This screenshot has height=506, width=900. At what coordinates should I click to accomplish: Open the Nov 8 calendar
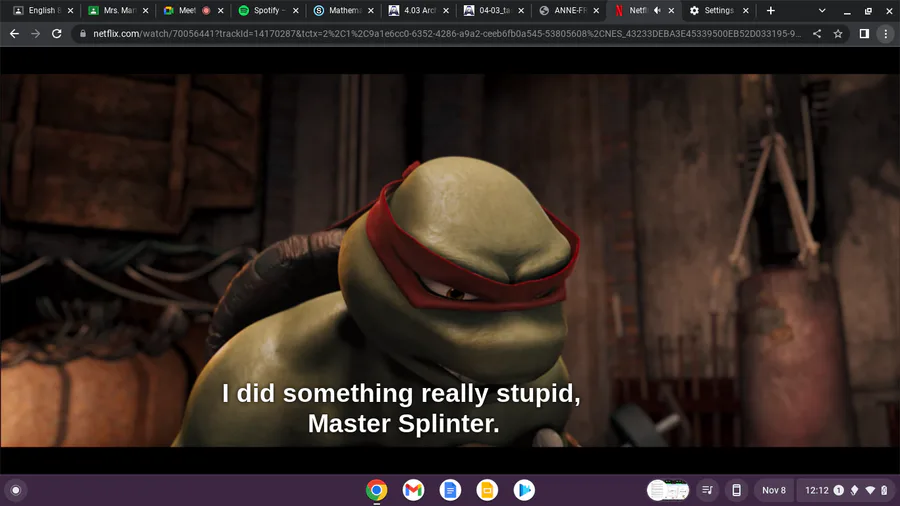coord(774,490)
